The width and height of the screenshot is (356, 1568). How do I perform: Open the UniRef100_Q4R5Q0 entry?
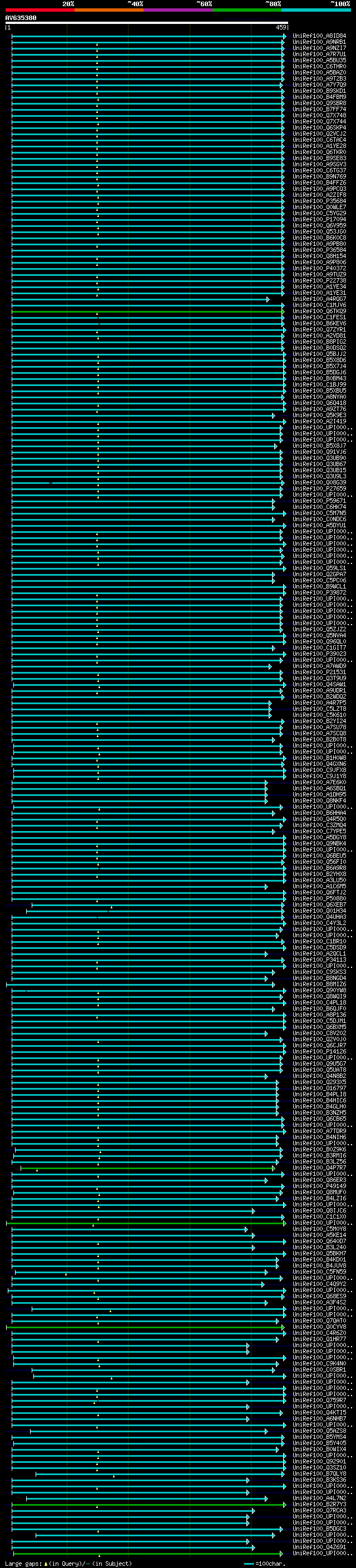coord(319,819)
